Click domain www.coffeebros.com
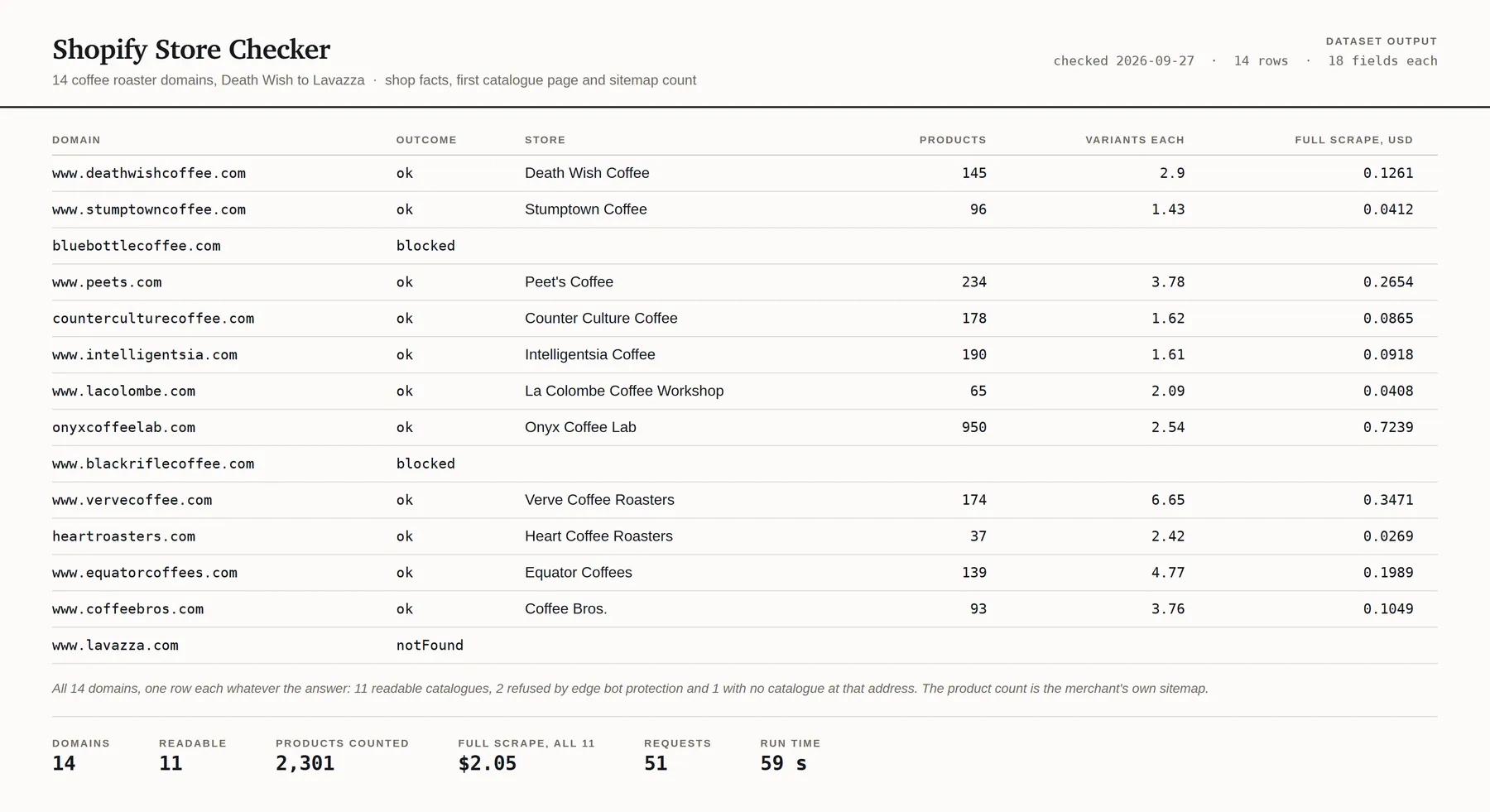This screenshot has height=812, width=1490. [128, 609]
